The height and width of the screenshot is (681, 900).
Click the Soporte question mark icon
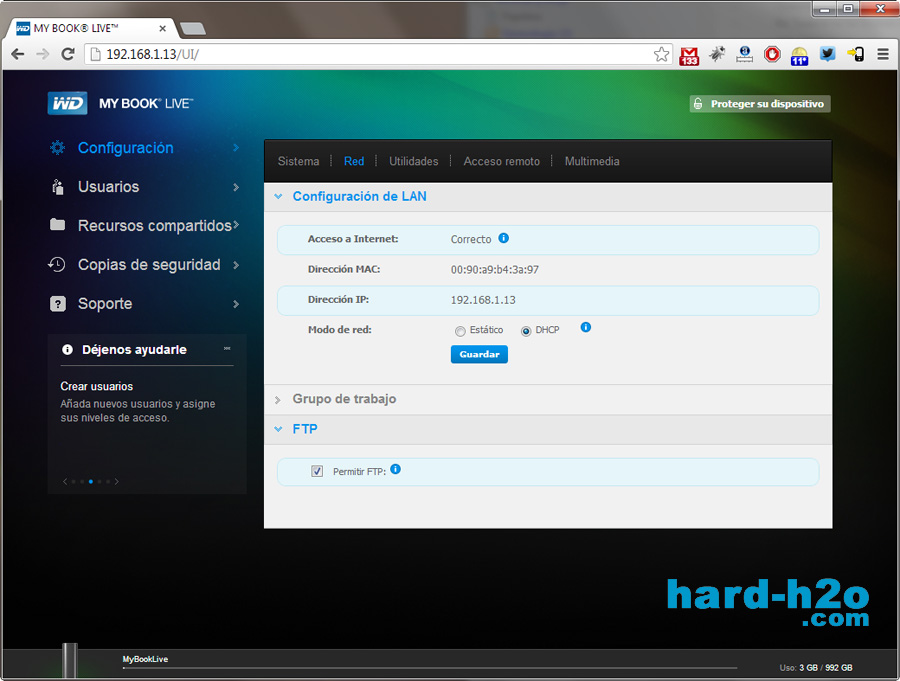(57, 304)
